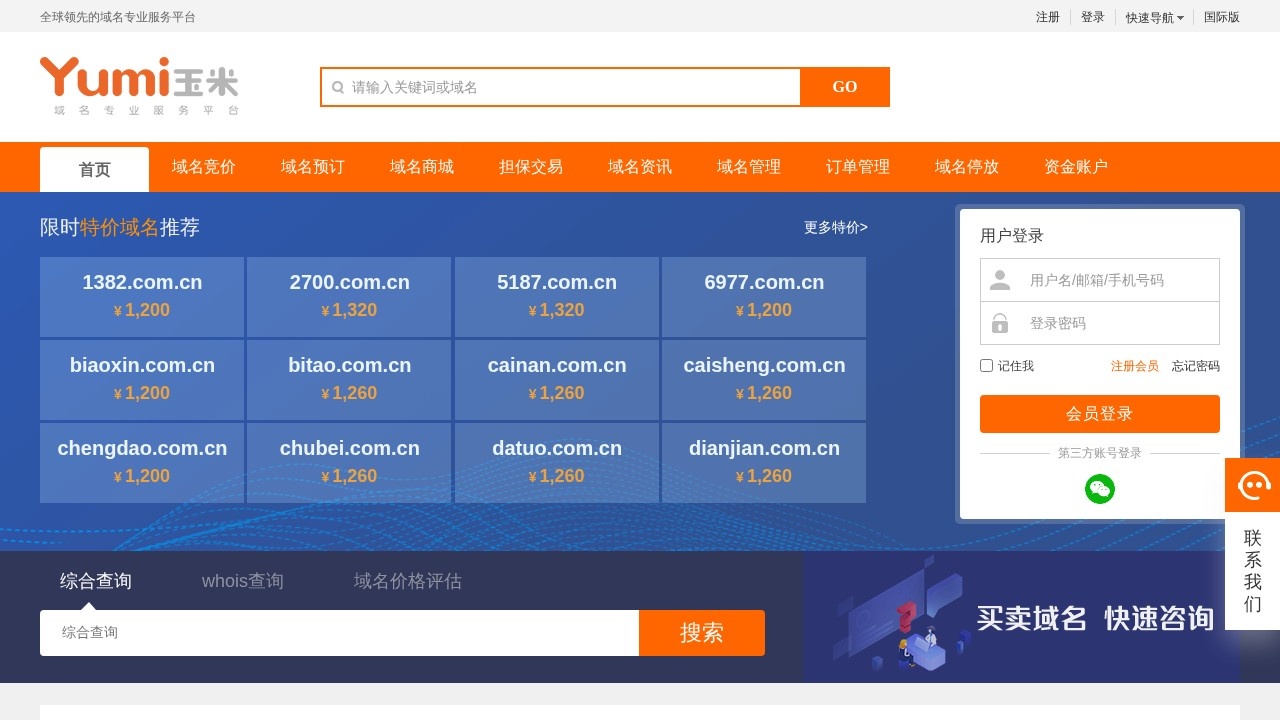This screenshot has width=1280, height=720.
Task: Open the 首页 tab
Action: point(94,169)
